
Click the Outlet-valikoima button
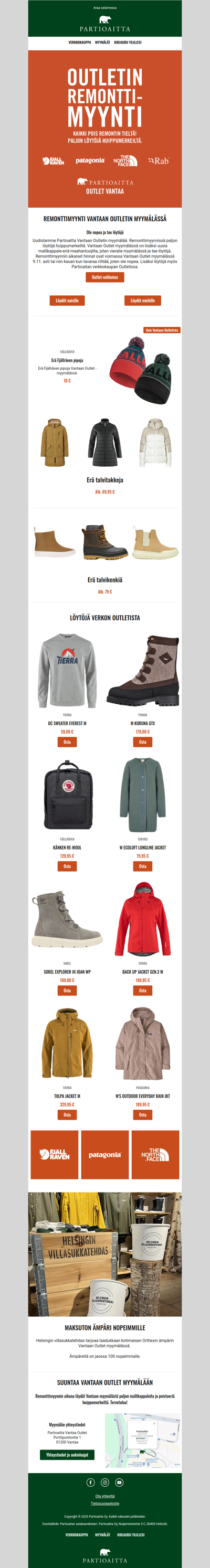click(104, 277)
